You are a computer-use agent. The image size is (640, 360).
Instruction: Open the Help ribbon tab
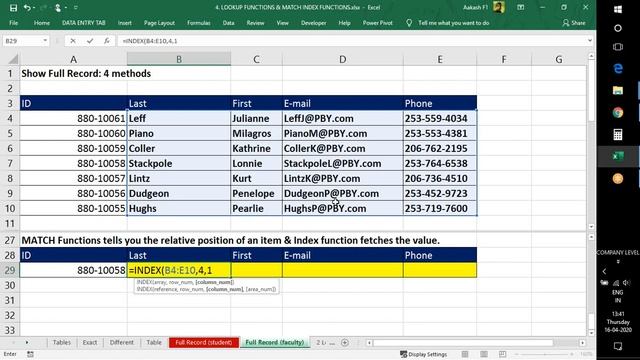(x=344, y=23)
